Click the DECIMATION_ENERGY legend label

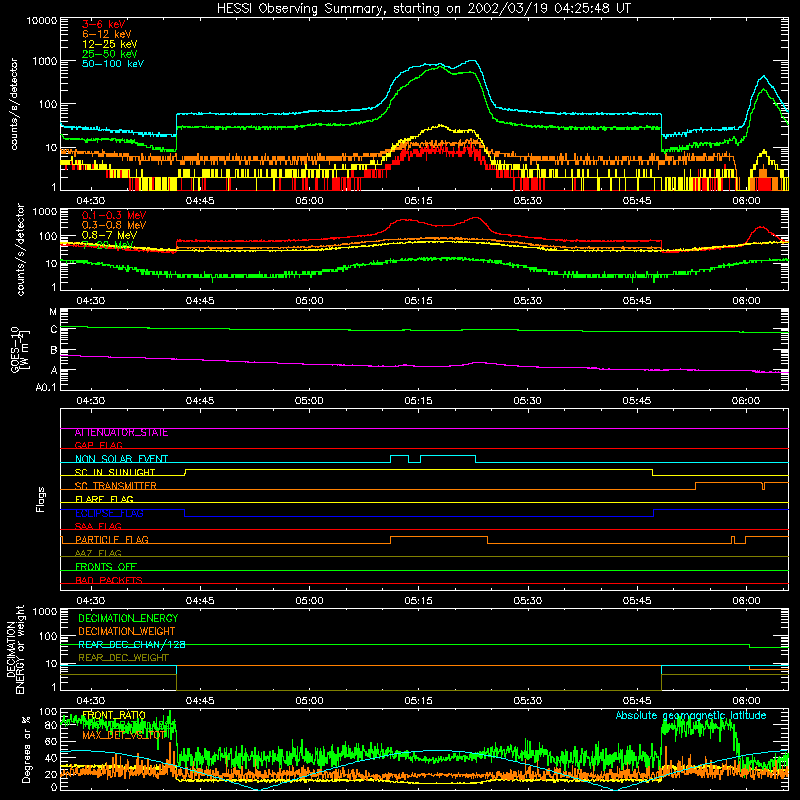click(128, 618)
